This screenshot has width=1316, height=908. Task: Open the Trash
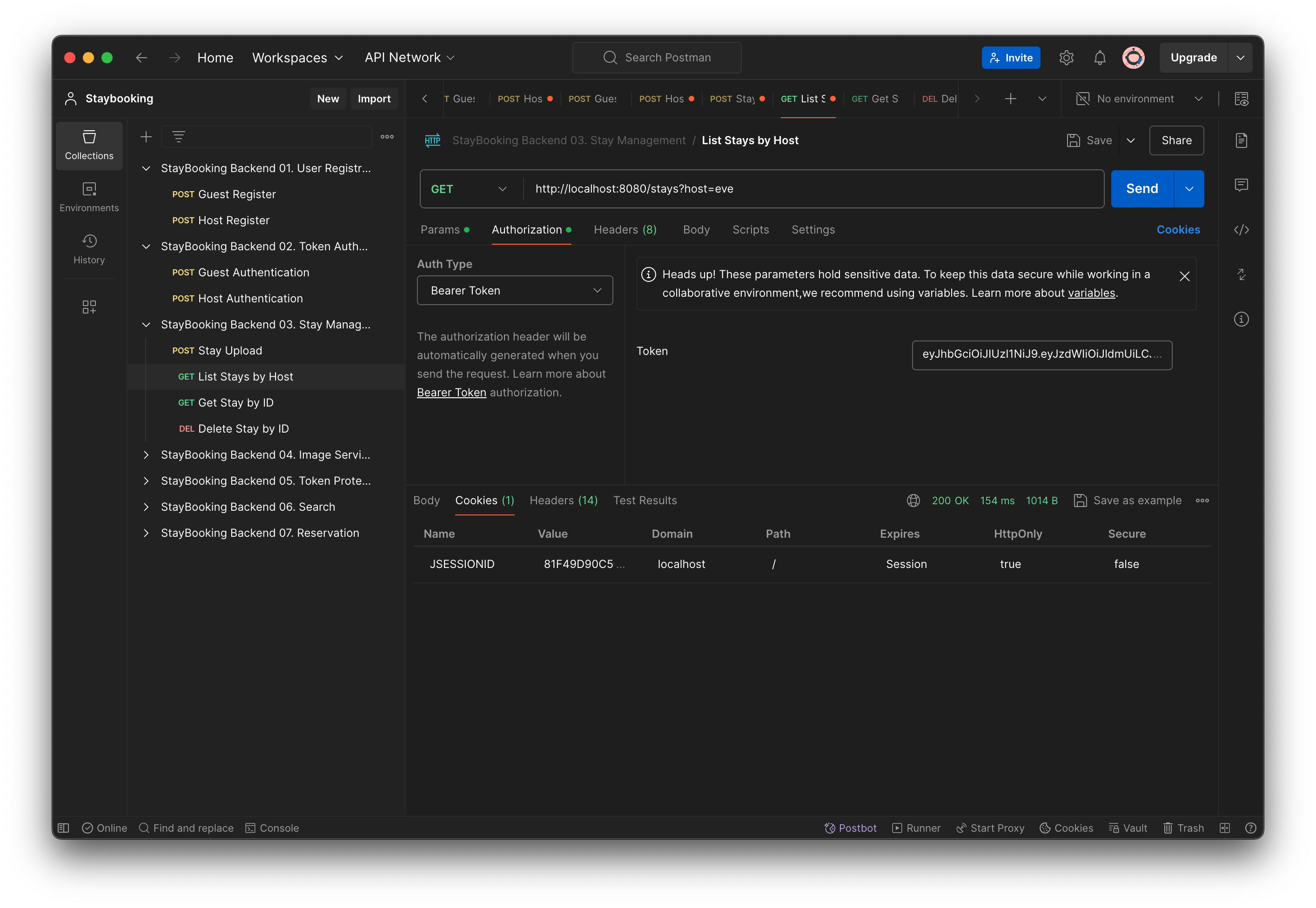1183,828
